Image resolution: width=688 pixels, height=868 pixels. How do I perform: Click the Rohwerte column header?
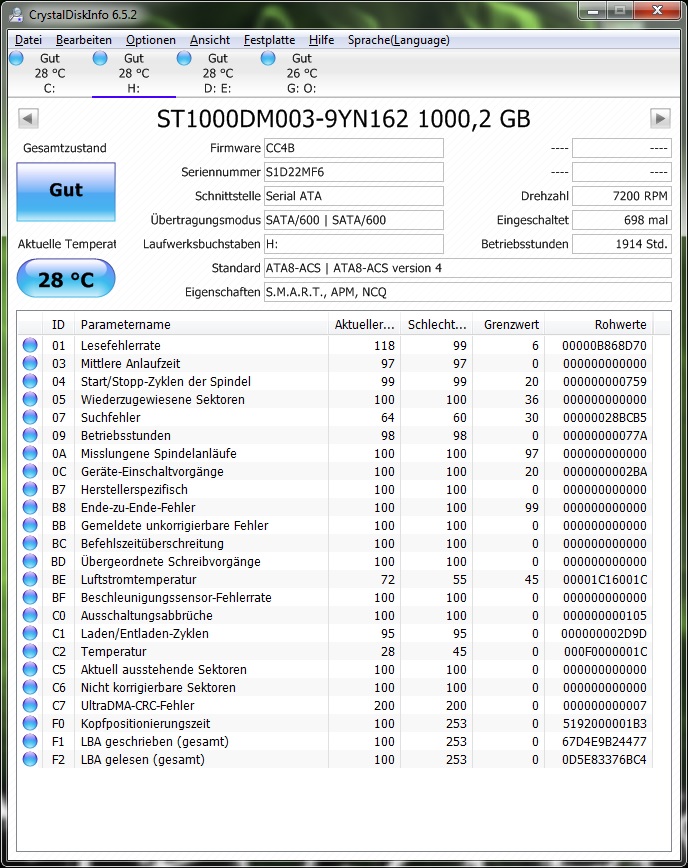(x=599, y=324)
